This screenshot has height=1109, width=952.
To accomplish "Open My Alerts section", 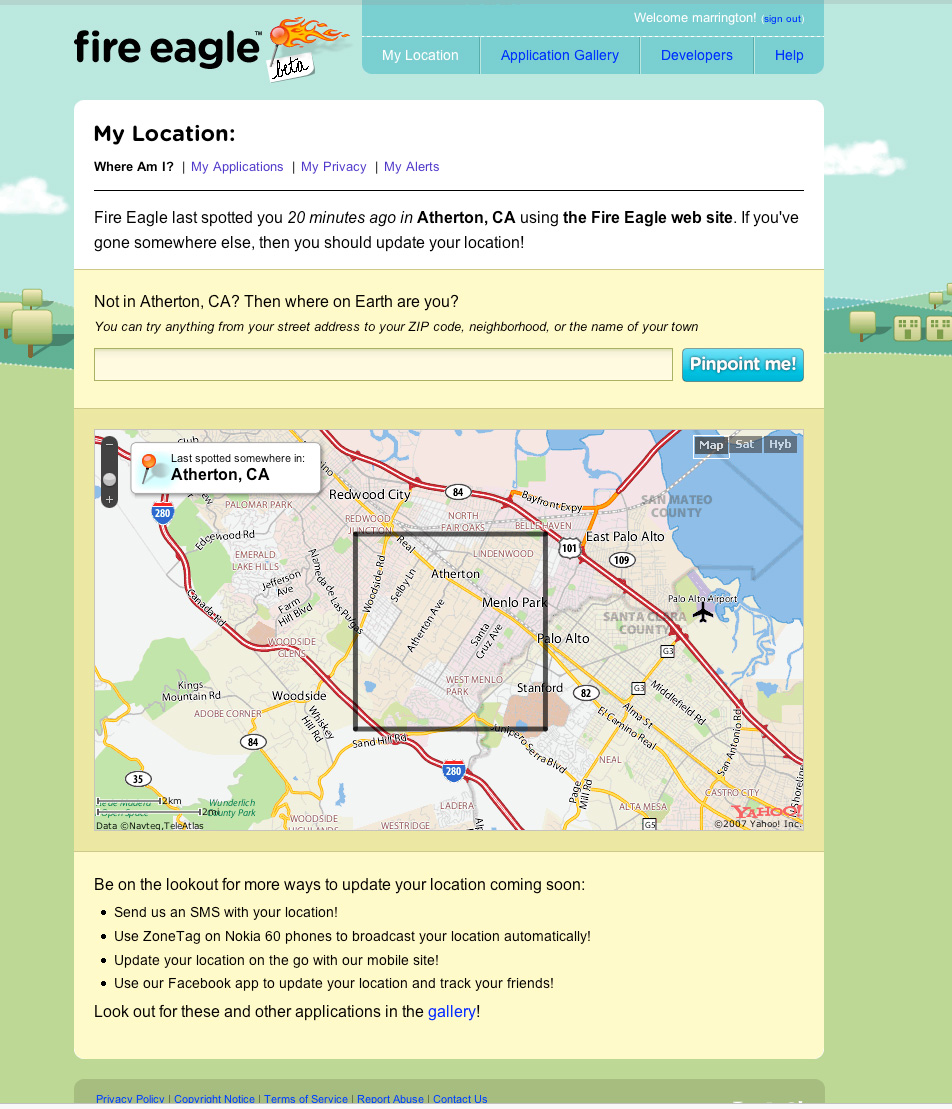I will click(412, 167).
